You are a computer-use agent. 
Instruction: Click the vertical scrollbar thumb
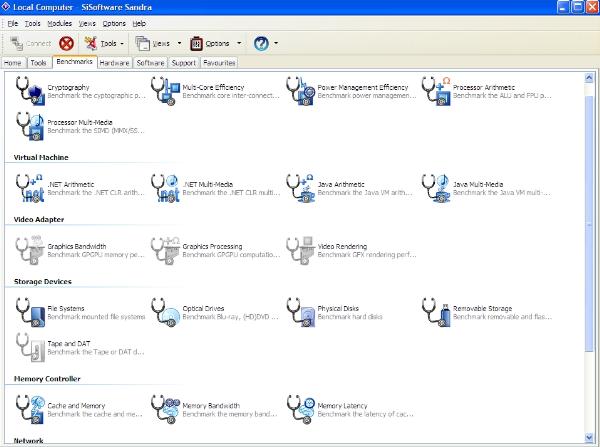589,224
